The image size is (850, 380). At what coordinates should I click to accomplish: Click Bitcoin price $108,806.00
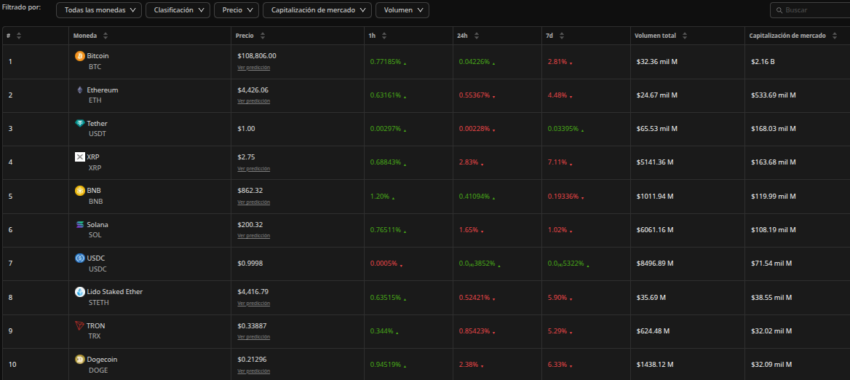[257, 56]
